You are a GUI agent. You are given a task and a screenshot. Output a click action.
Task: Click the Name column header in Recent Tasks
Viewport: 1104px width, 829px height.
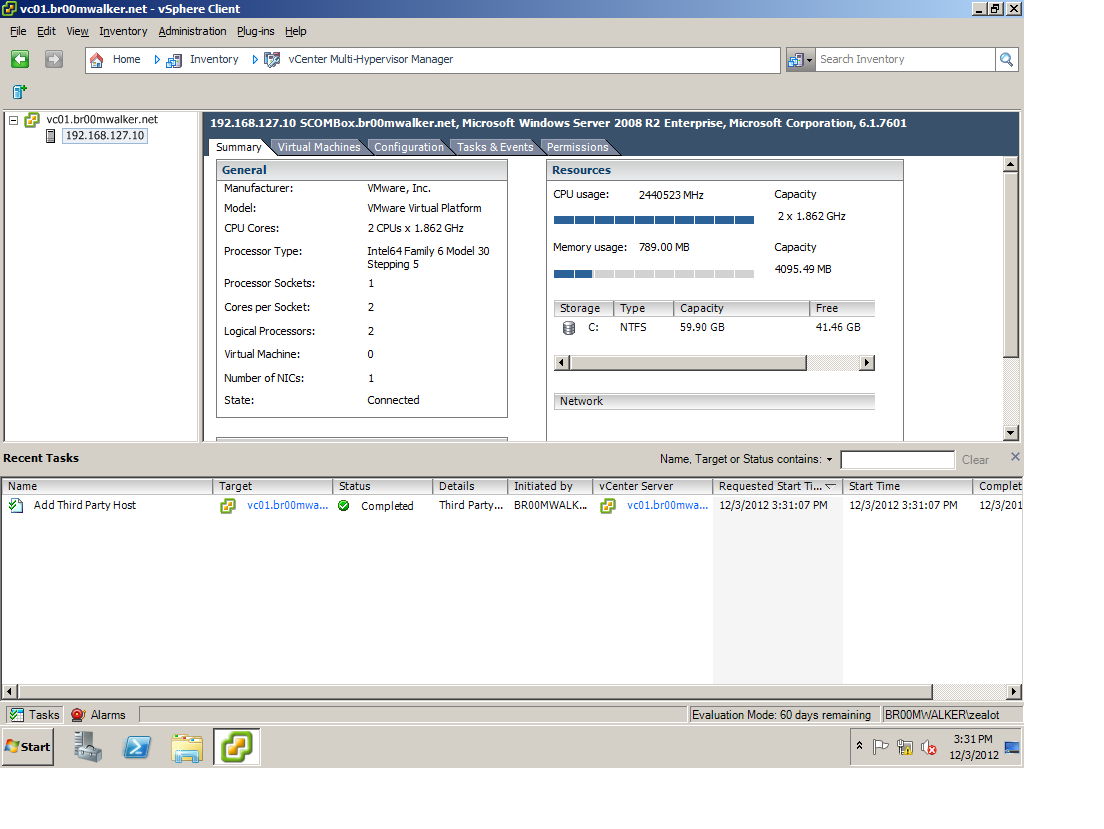107,486
